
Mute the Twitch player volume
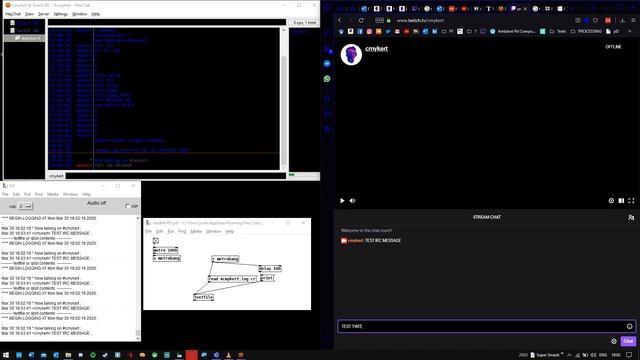(x=352, y=201)
